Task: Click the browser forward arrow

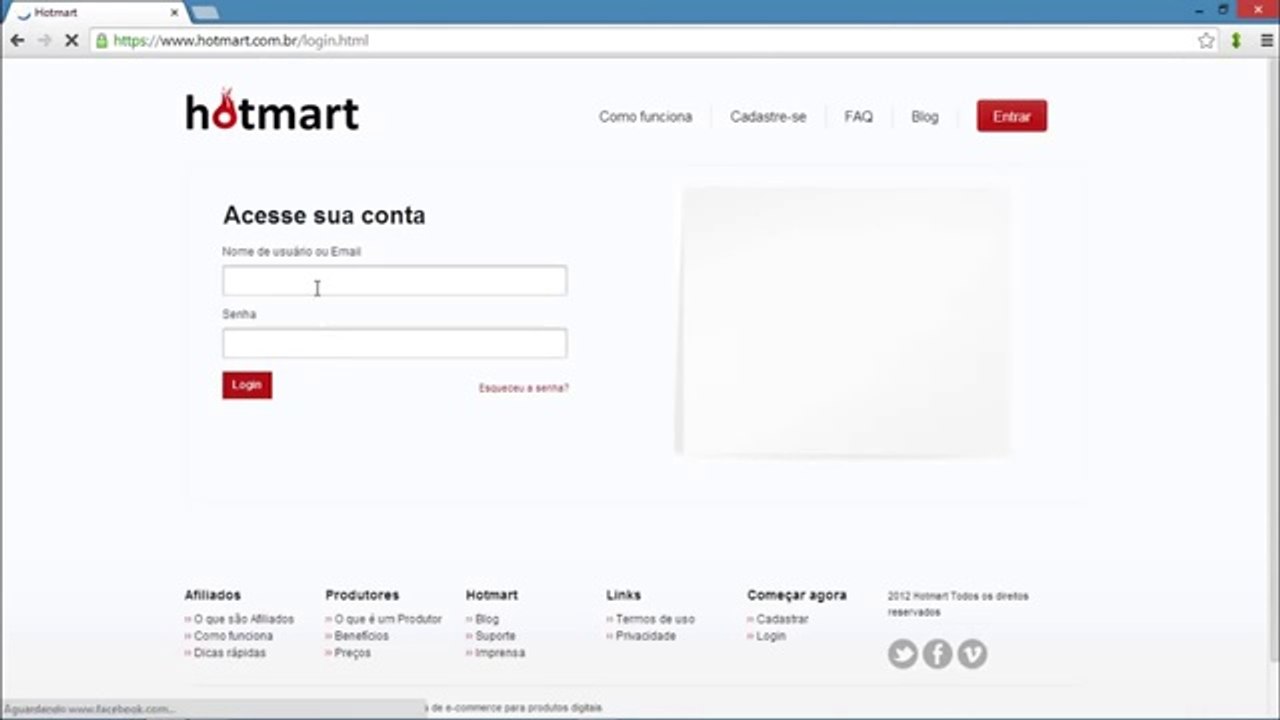Action: (x=44, y=41)
